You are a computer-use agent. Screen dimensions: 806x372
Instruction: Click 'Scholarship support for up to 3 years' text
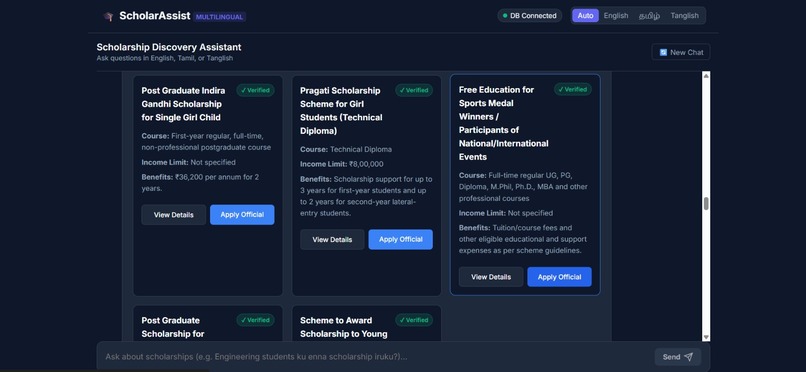(366, 196)
